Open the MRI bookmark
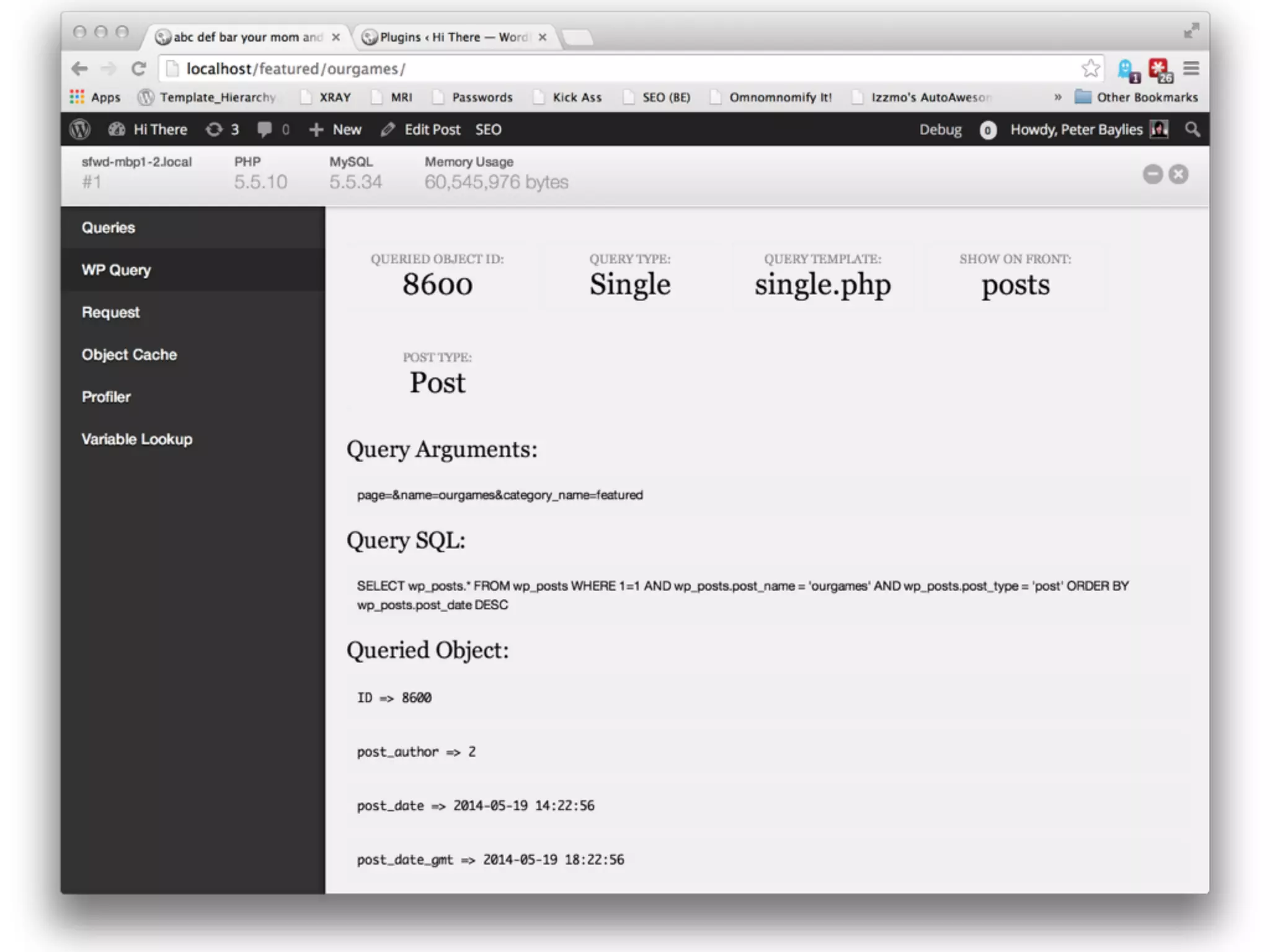The image size is (1270, 952). click(391, 97)
